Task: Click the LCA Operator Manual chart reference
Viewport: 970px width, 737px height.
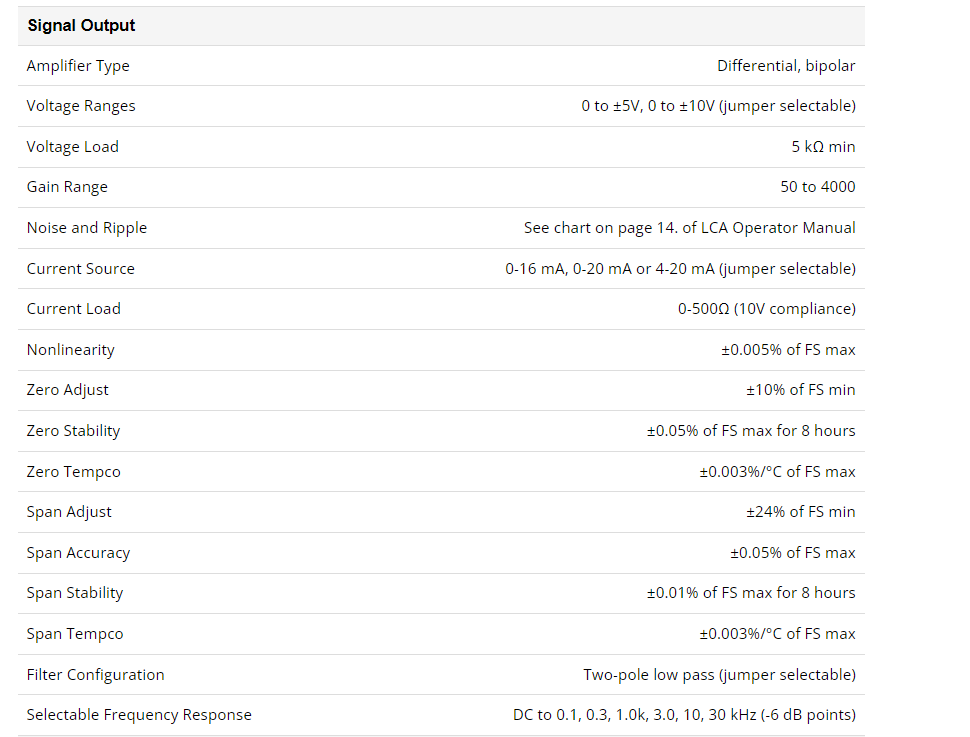Action: pos(689,228)
